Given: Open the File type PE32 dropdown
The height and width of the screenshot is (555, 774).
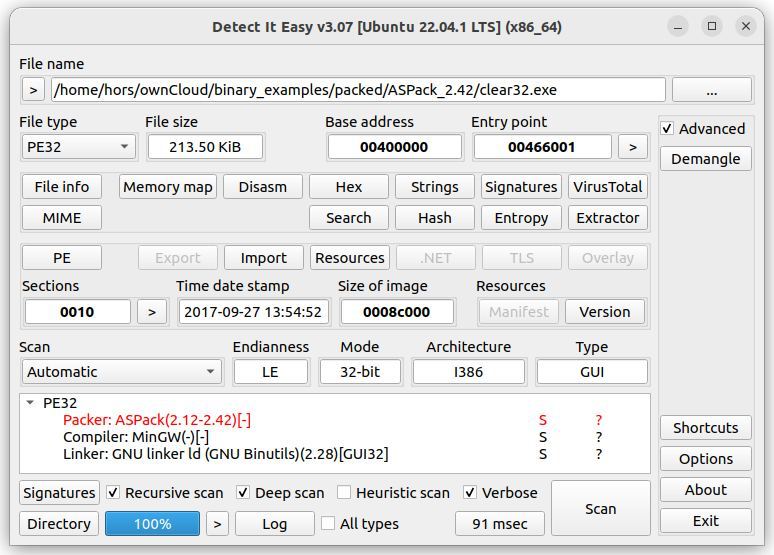Looking at the screenshot, I should 78,147.
